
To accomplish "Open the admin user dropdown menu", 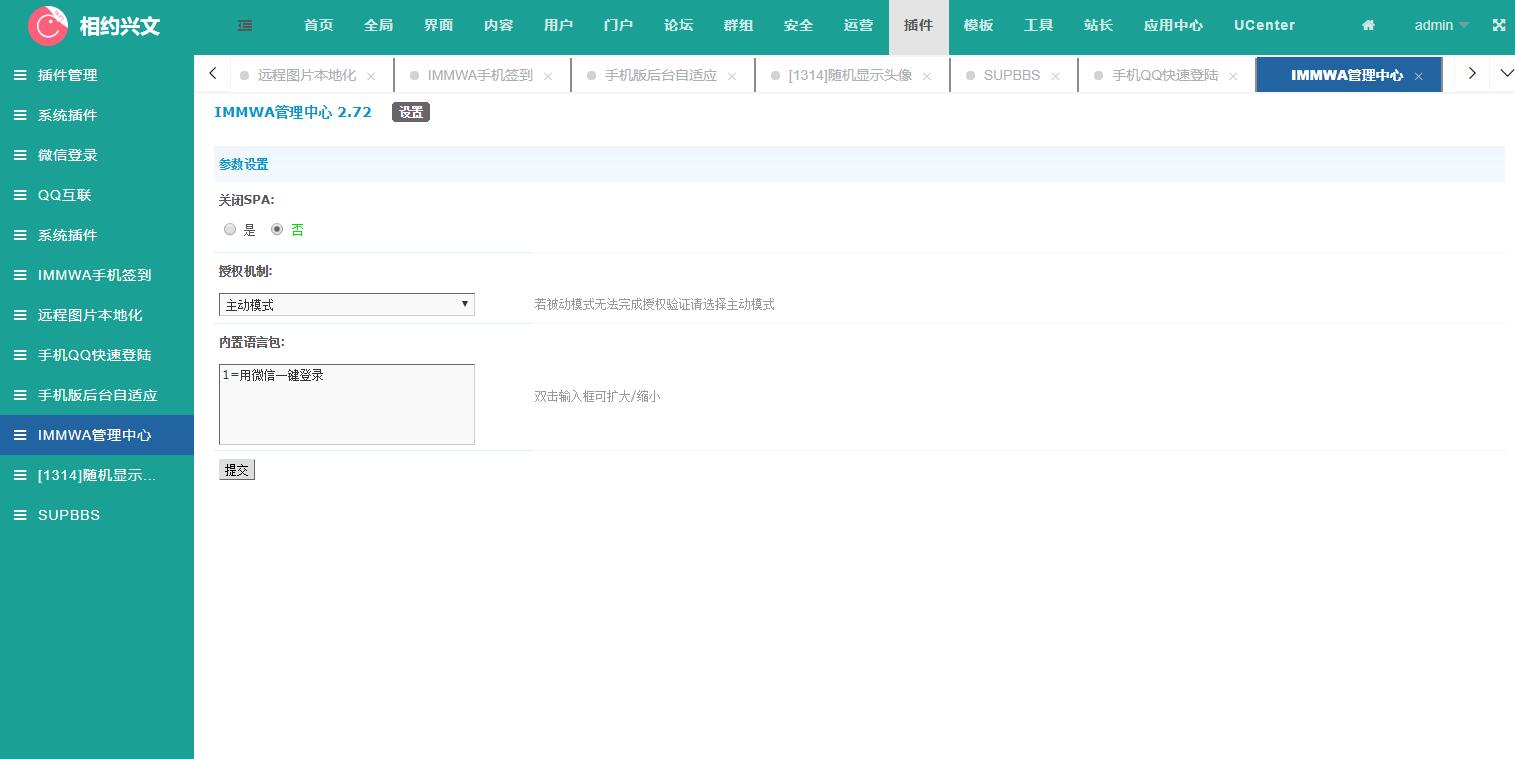I will pyautogui.click(x=1441, y=26).
